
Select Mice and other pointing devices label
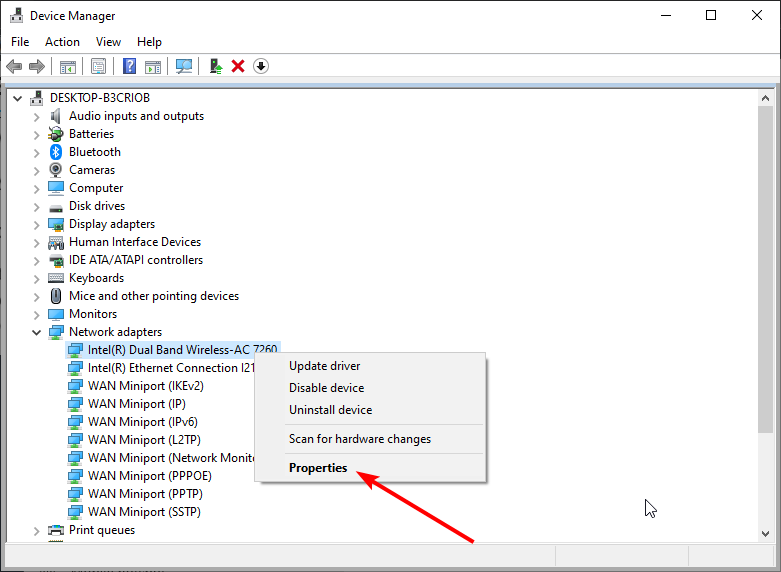coord(154,296)
